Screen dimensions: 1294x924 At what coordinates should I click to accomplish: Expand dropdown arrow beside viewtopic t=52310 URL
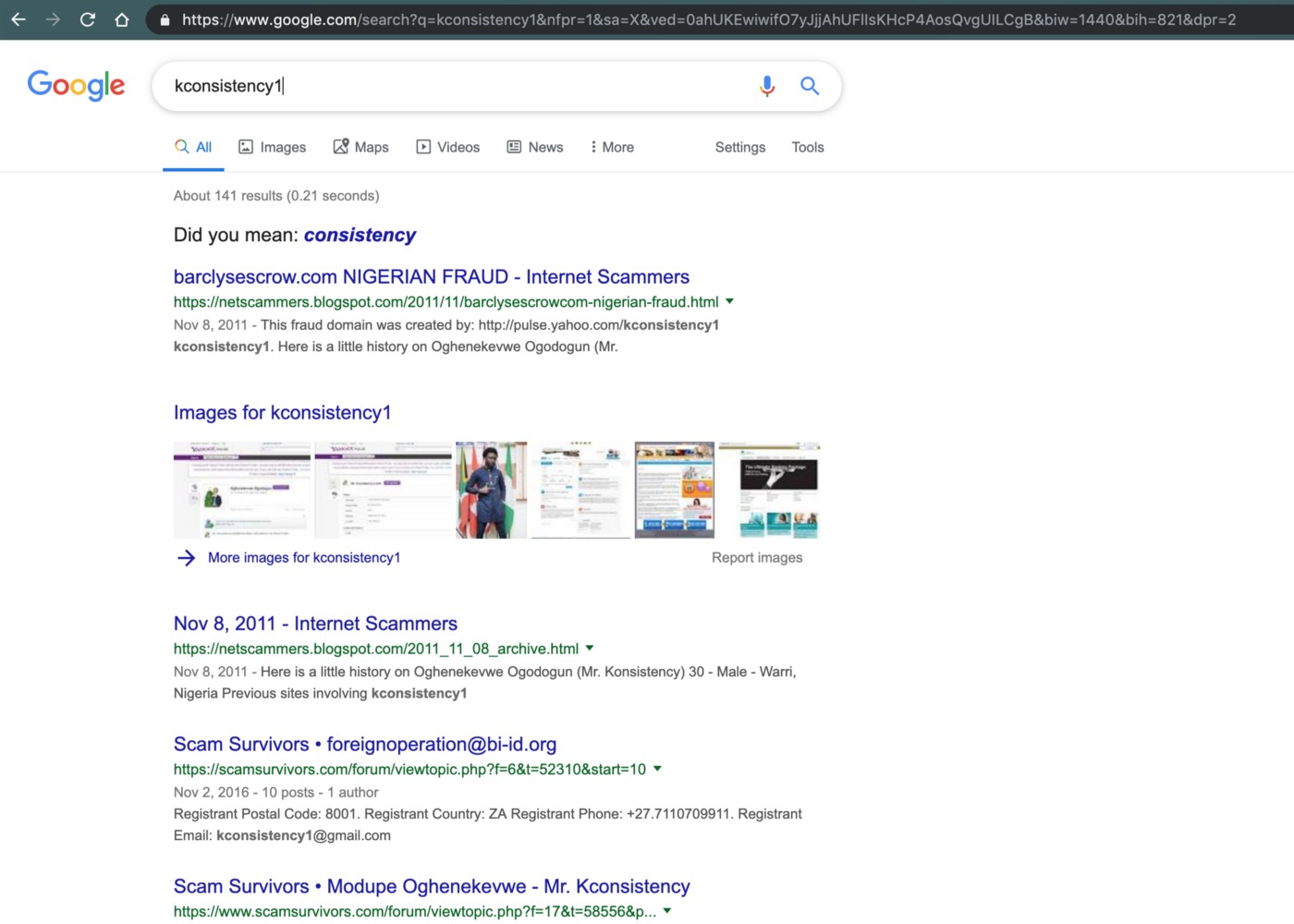(657, 769)
